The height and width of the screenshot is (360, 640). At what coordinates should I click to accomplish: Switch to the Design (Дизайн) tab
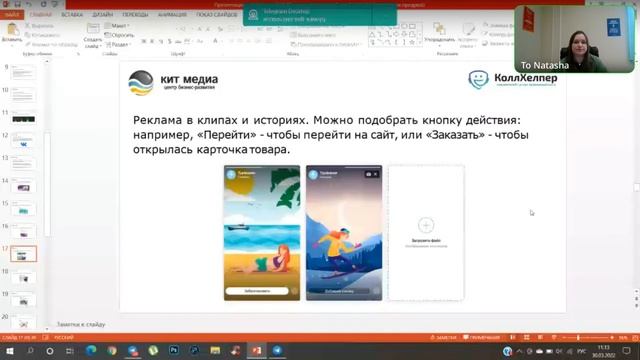point(102,15)
